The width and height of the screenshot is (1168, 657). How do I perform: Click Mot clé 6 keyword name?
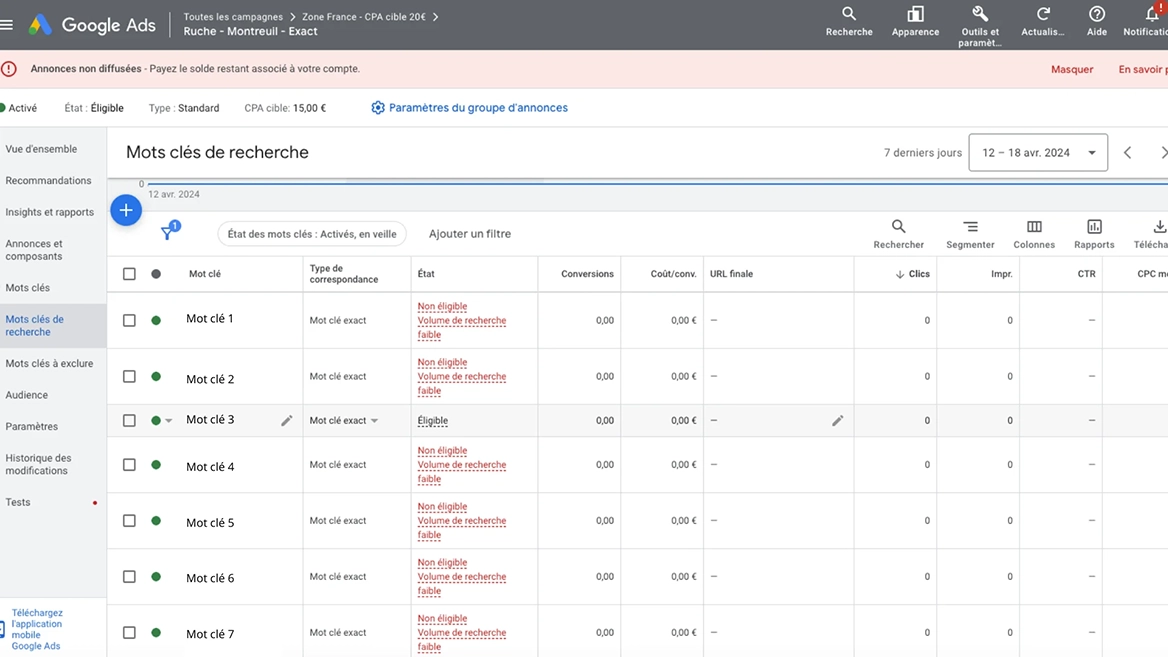[x=210, y=578]
